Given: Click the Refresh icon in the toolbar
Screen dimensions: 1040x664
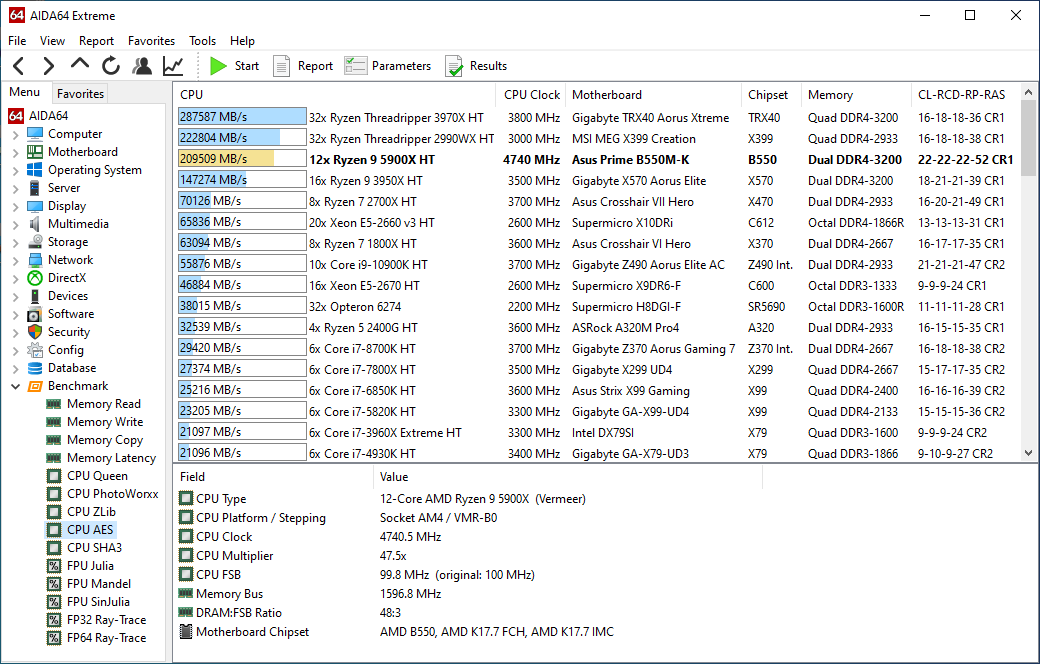Looking at the screenshot, I should [111, 66].
